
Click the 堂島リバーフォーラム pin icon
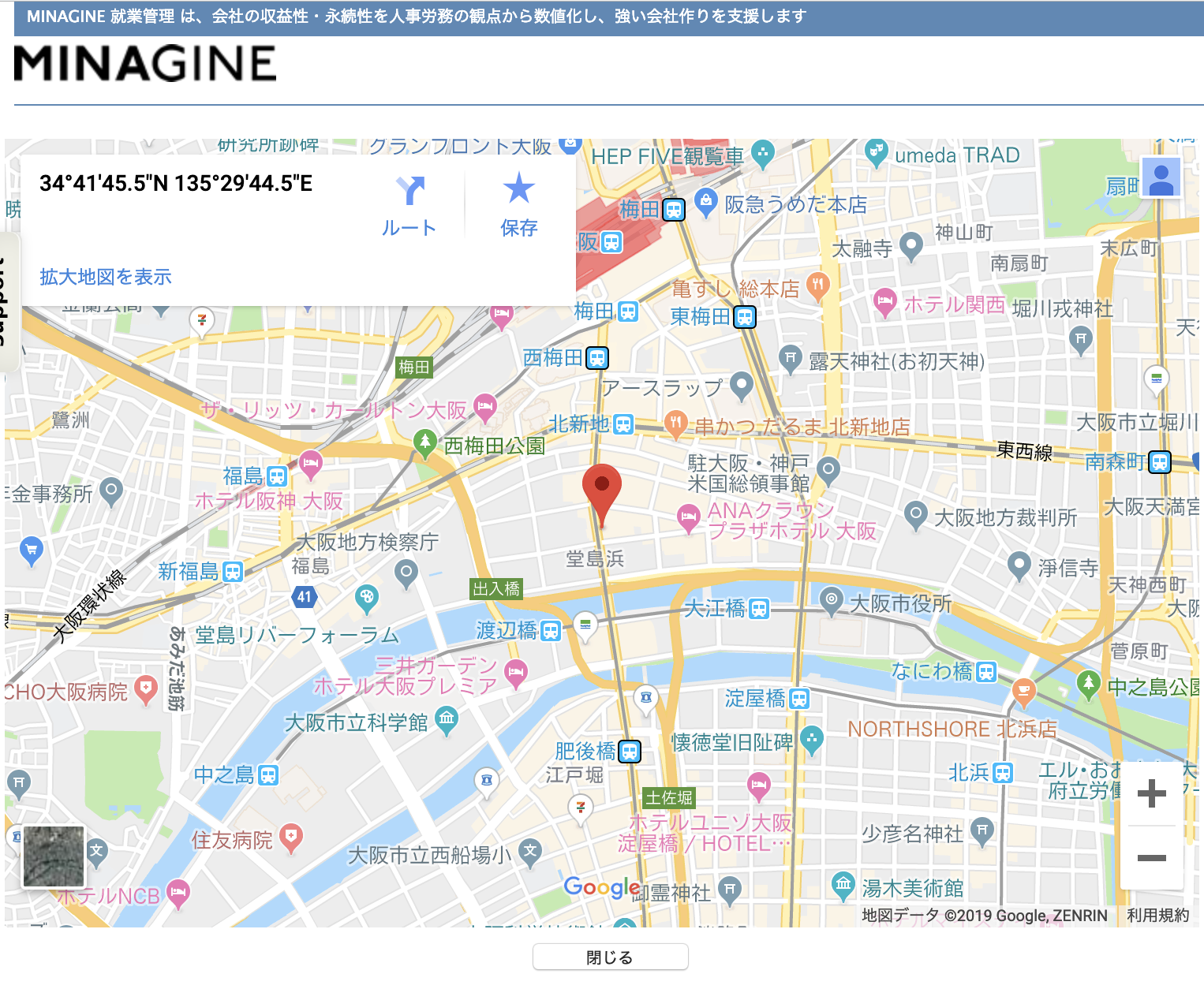pyautogui.click(x=366, y=599)
